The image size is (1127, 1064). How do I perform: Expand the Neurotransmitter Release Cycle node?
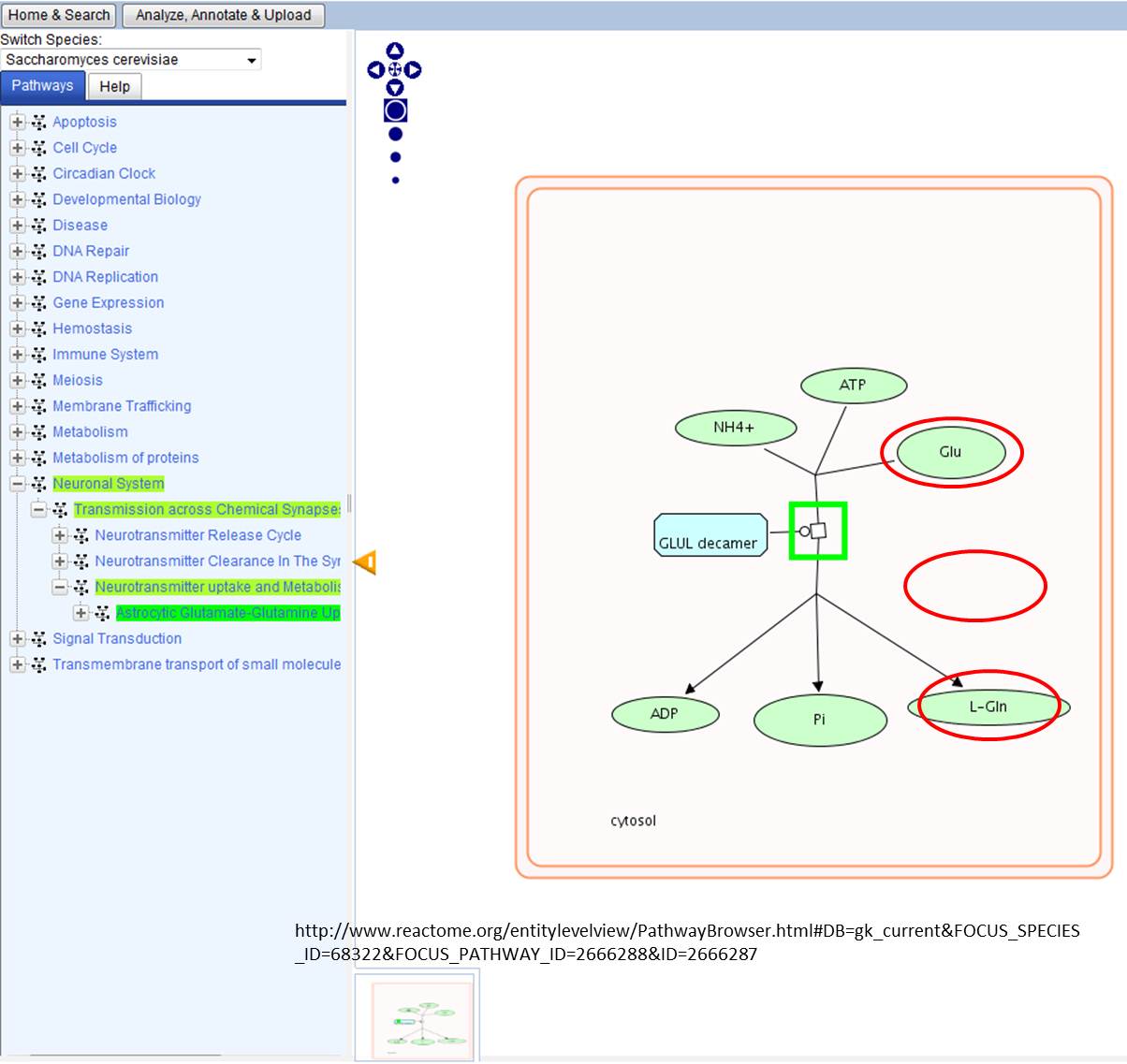point(60,535)
